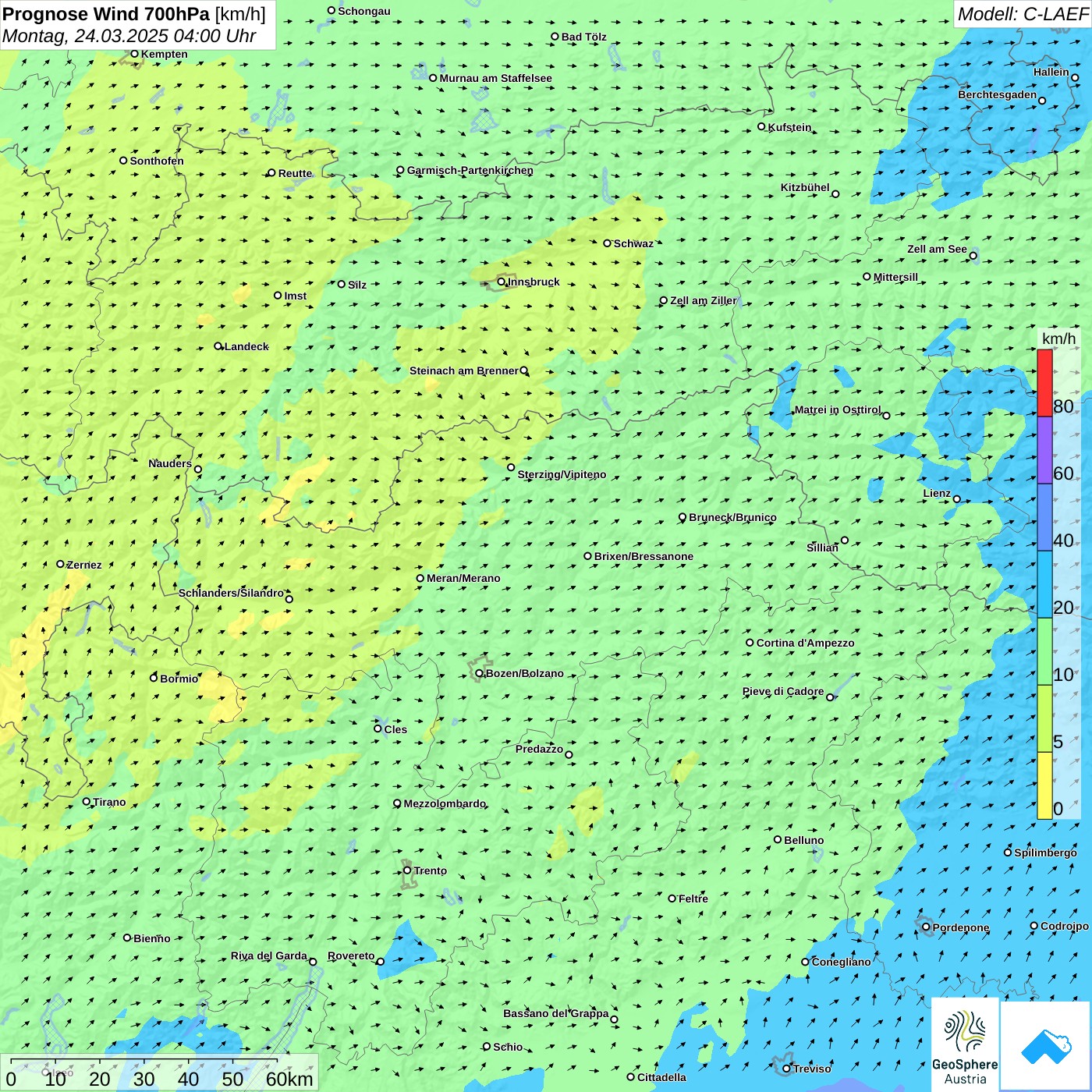Click the purple 60 km/h legend color
1092x1092 pixels.
coord(1044,450)
